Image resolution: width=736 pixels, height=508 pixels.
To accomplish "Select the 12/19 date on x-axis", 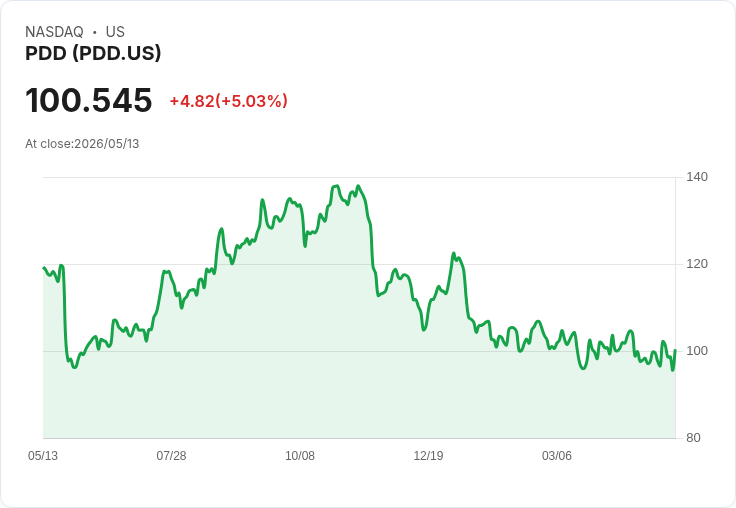I will pyautogui.click(x=428, y=456).
